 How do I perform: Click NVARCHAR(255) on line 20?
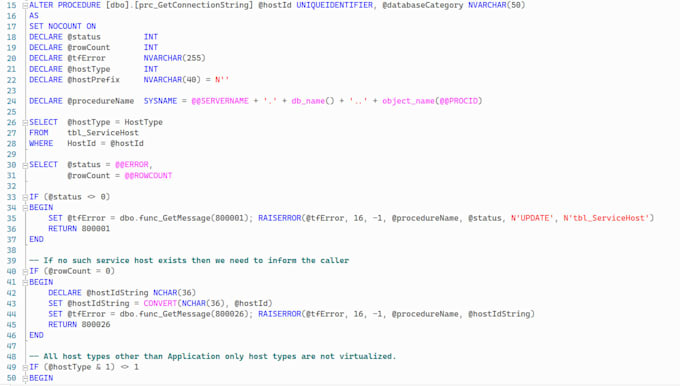point(174,58)
